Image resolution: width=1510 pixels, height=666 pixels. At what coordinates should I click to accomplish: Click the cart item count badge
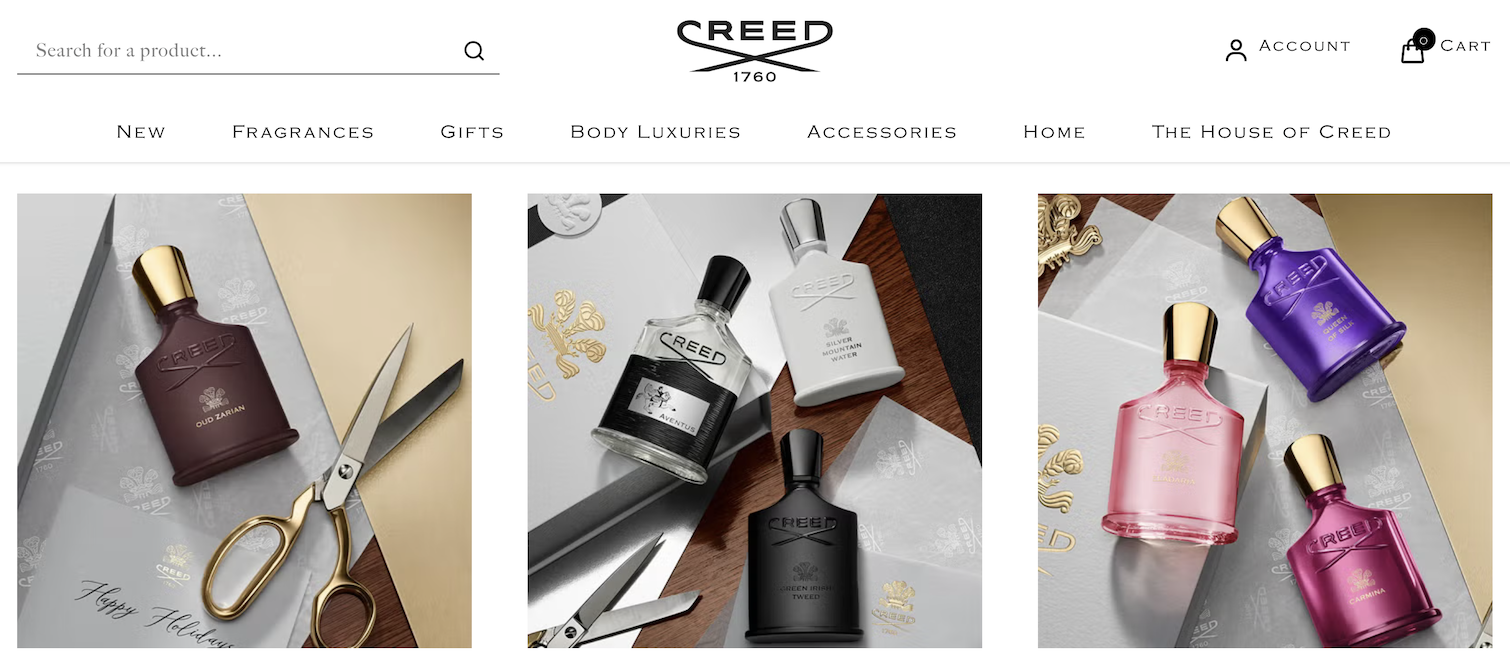click(x=1424, y=40)
